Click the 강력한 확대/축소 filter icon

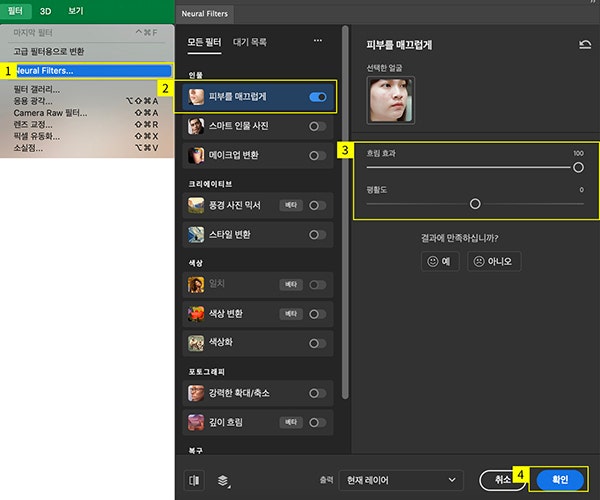pos(196,393)
